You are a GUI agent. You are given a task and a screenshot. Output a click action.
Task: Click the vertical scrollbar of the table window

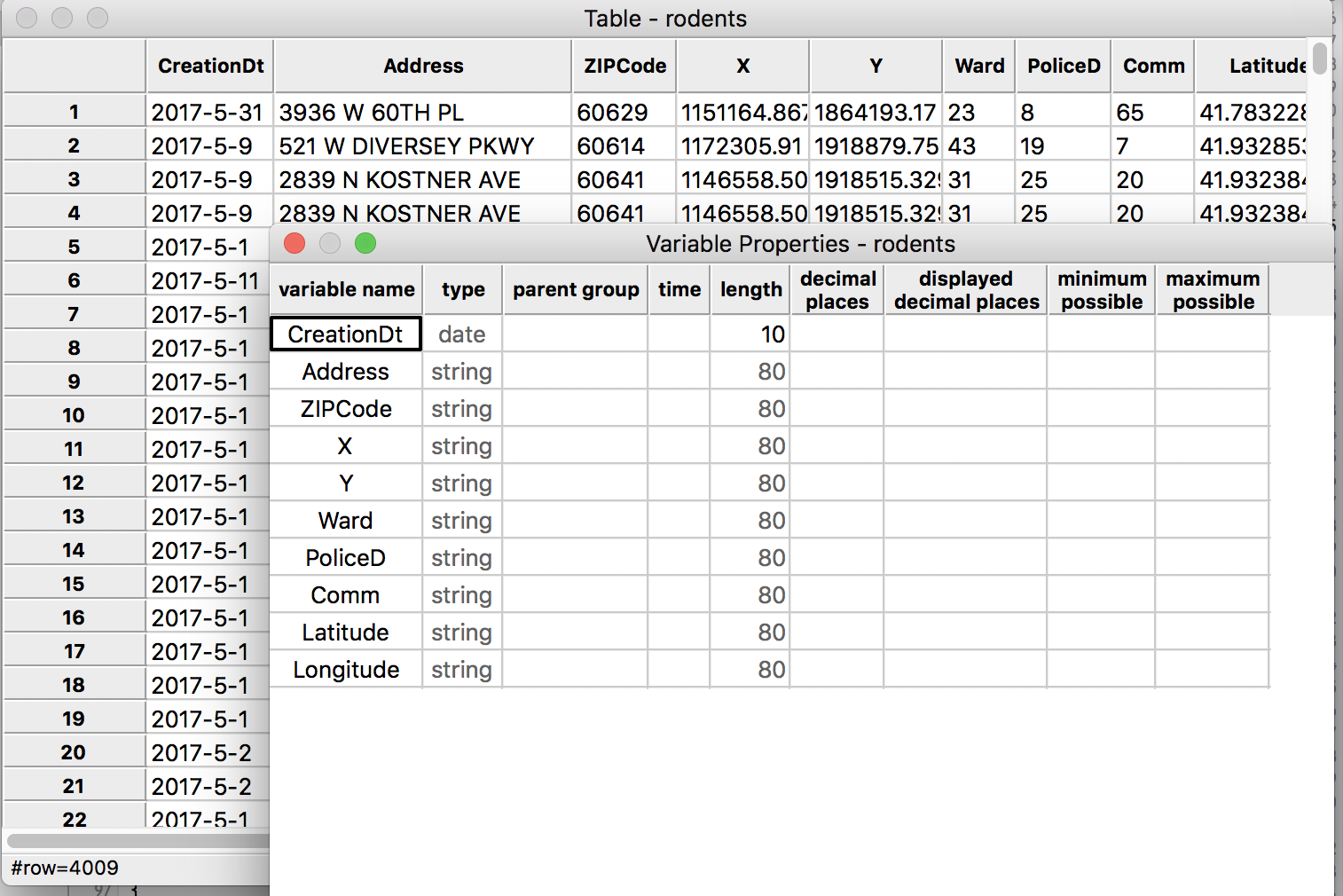[x=1320, y=59]
